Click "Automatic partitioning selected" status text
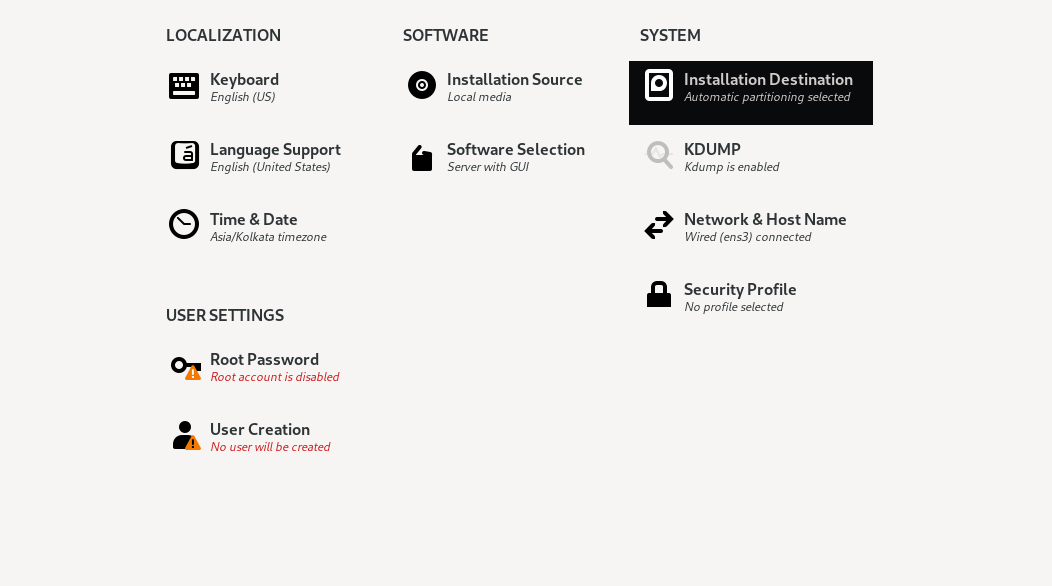The height and width of the screenshot is (586, 1052). point(767,97)
